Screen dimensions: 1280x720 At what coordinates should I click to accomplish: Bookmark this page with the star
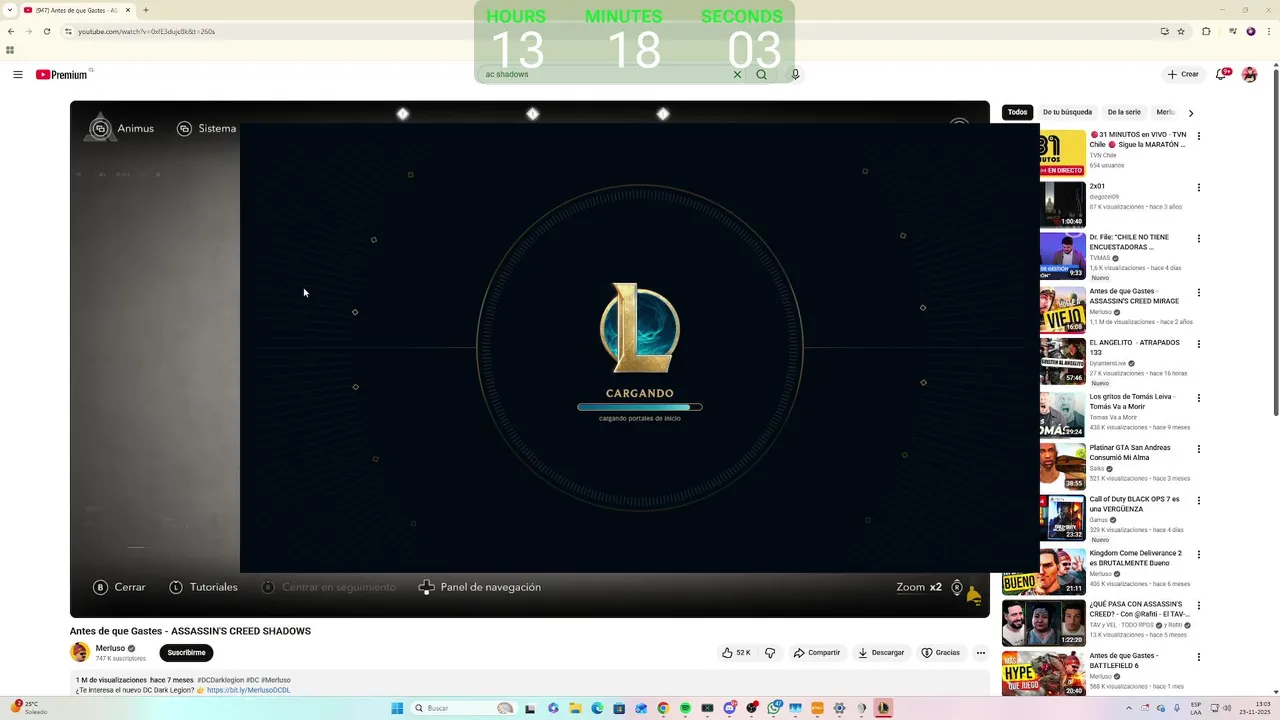(1181, 31)
